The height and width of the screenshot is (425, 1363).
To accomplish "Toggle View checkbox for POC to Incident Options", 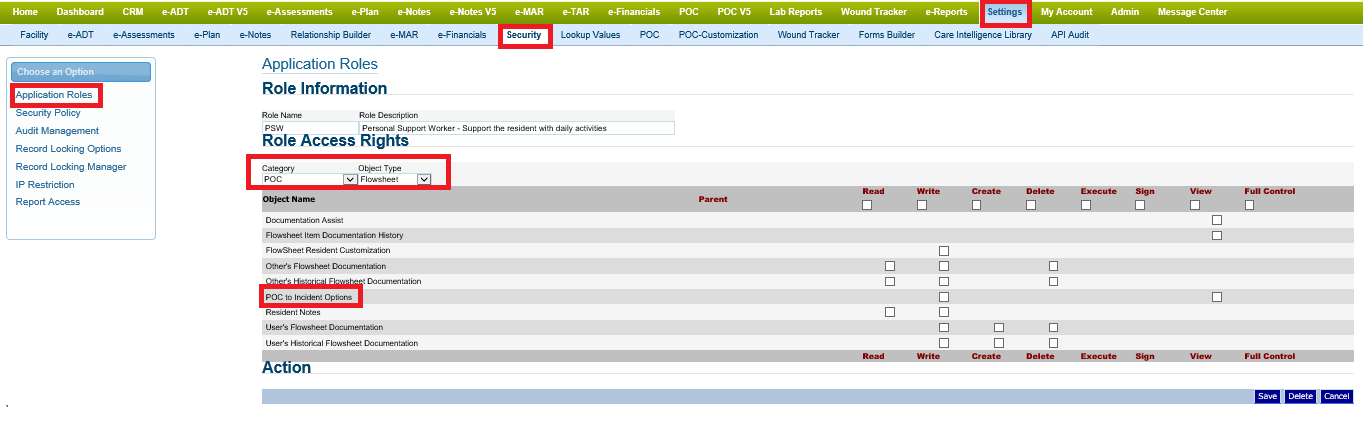I will [1217, 297].
